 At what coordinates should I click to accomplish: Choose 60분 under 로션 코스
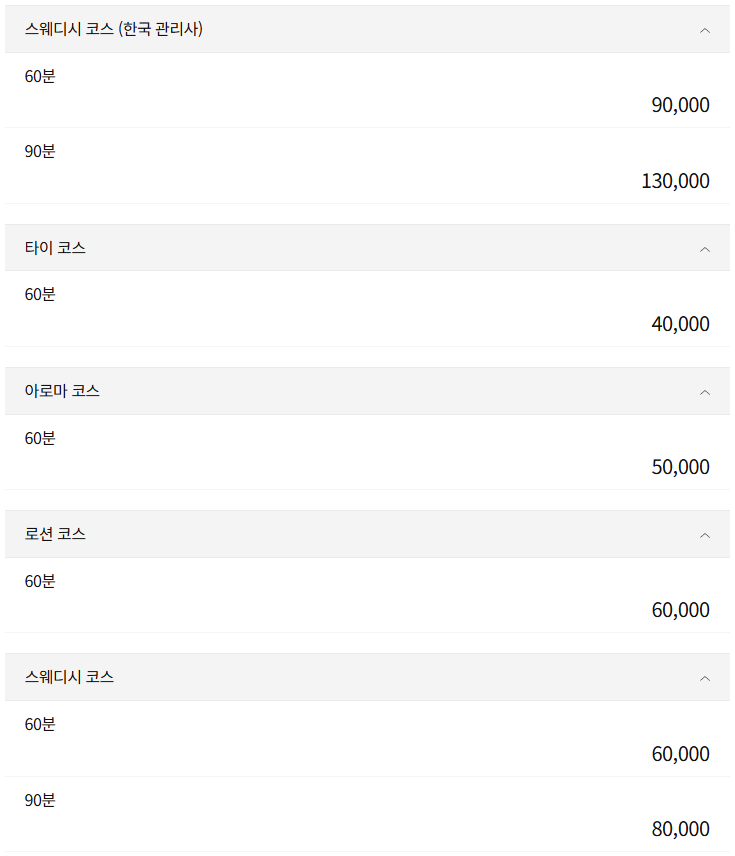point(40,581)
